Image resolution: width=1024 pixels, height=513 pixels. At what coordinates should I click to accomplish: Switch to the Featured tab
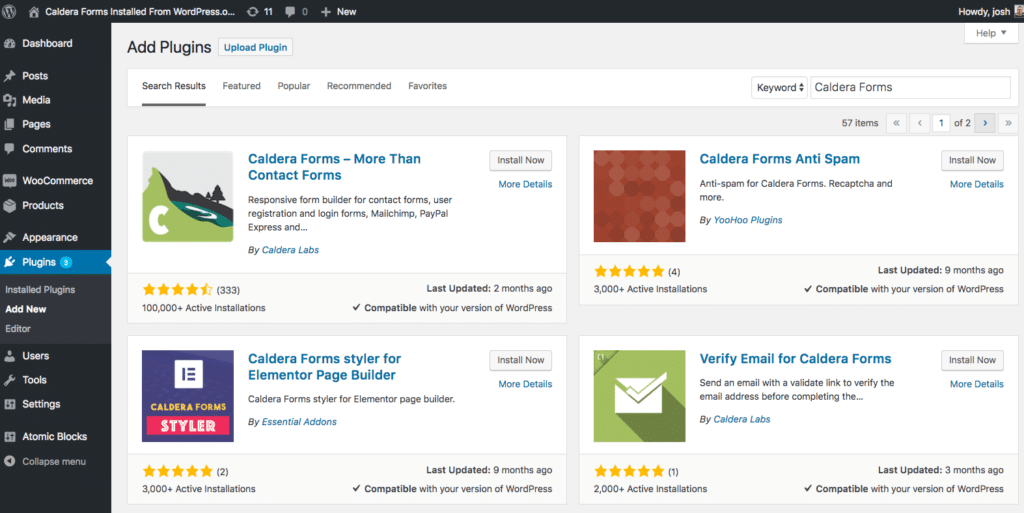click(x=242, y=86)
